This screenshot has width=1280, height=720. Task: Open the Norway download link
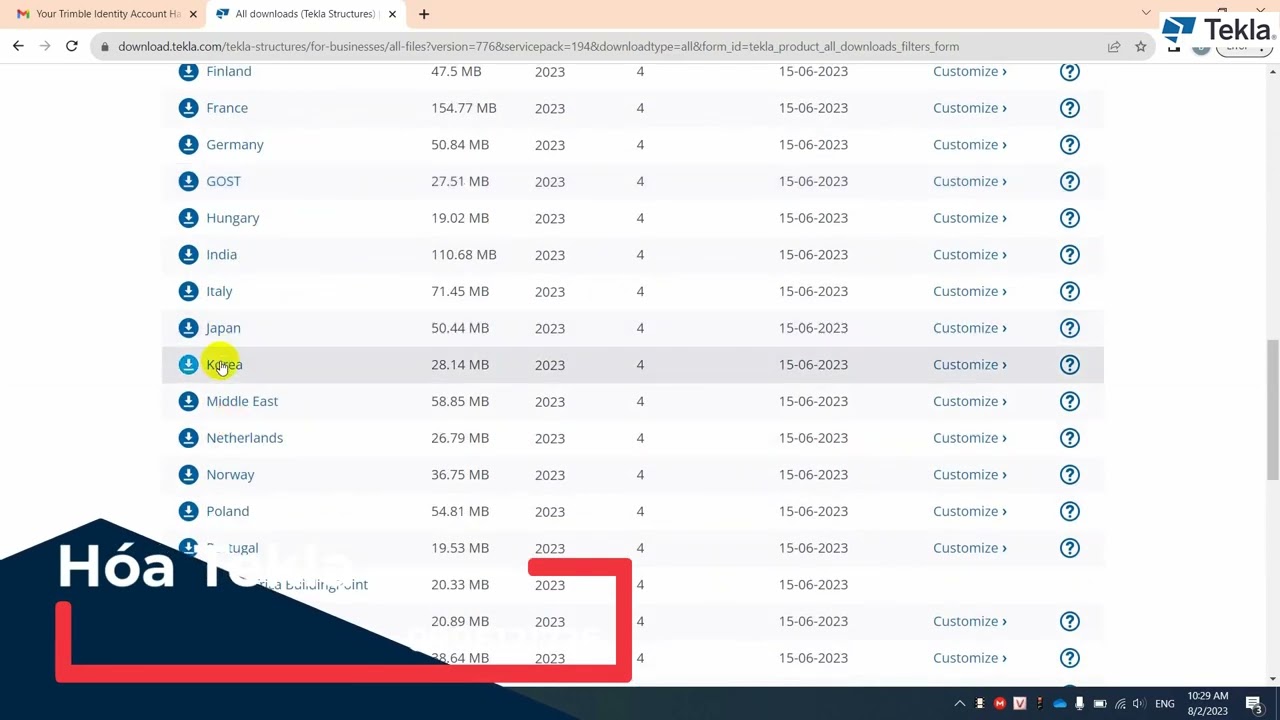pos(230,474)
